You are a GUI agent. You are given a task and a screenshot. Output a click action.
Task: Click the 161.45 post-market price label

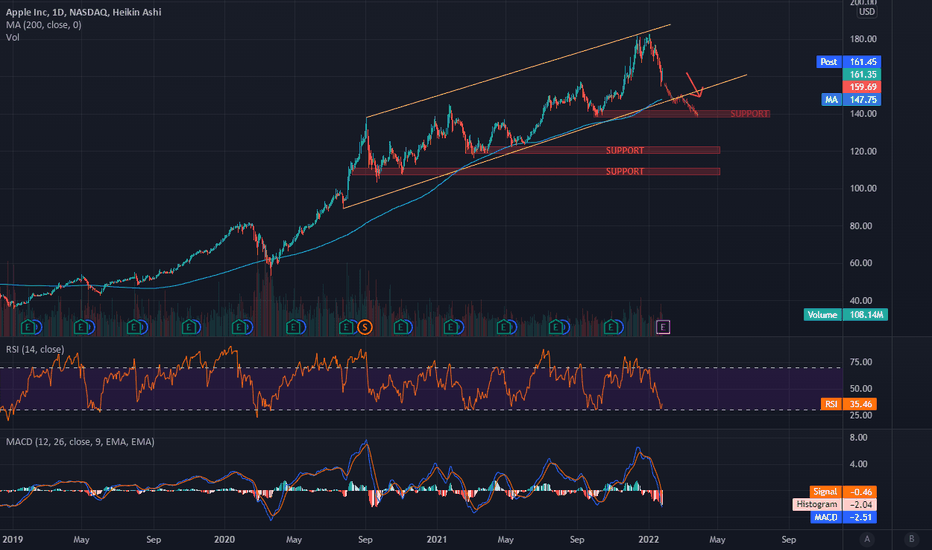click(862, 62)
